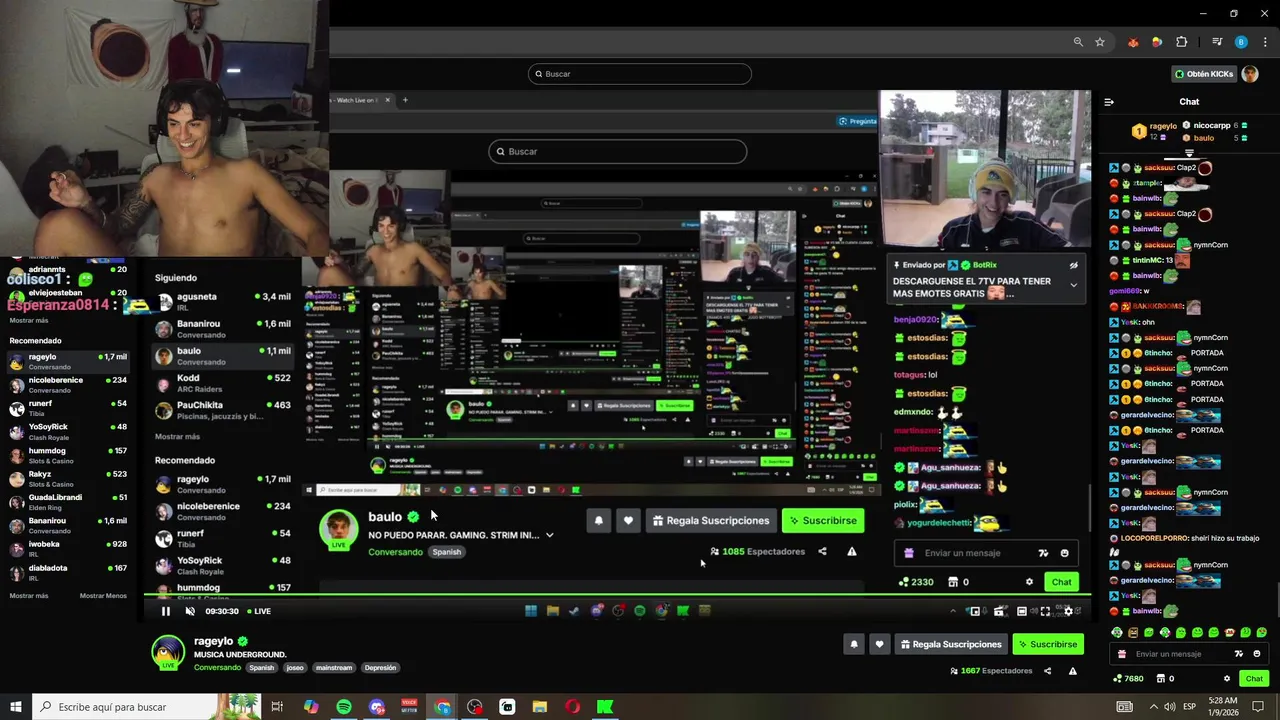
Task: Toggle baulo's follow heart in video
Action: click(x=628, y=520)
